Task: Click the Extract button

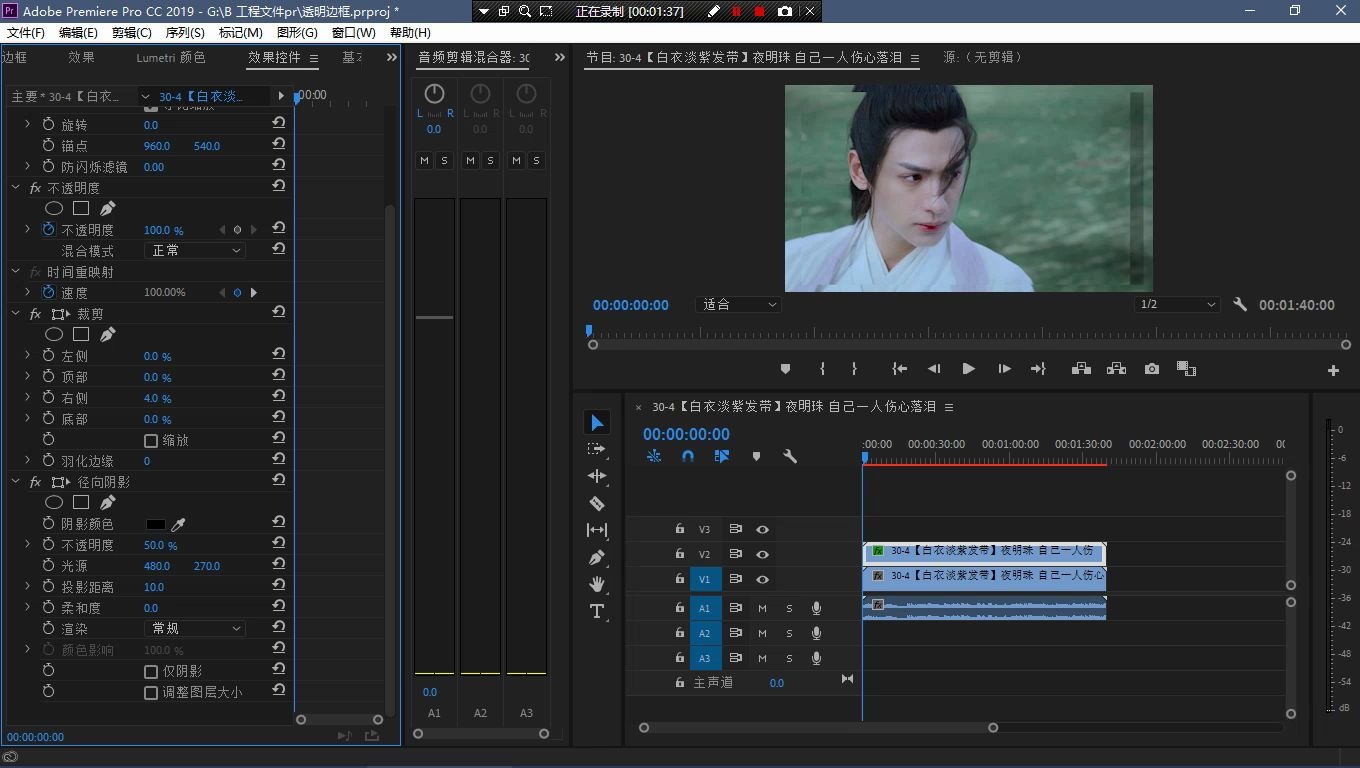Action: click(1116, 369)
